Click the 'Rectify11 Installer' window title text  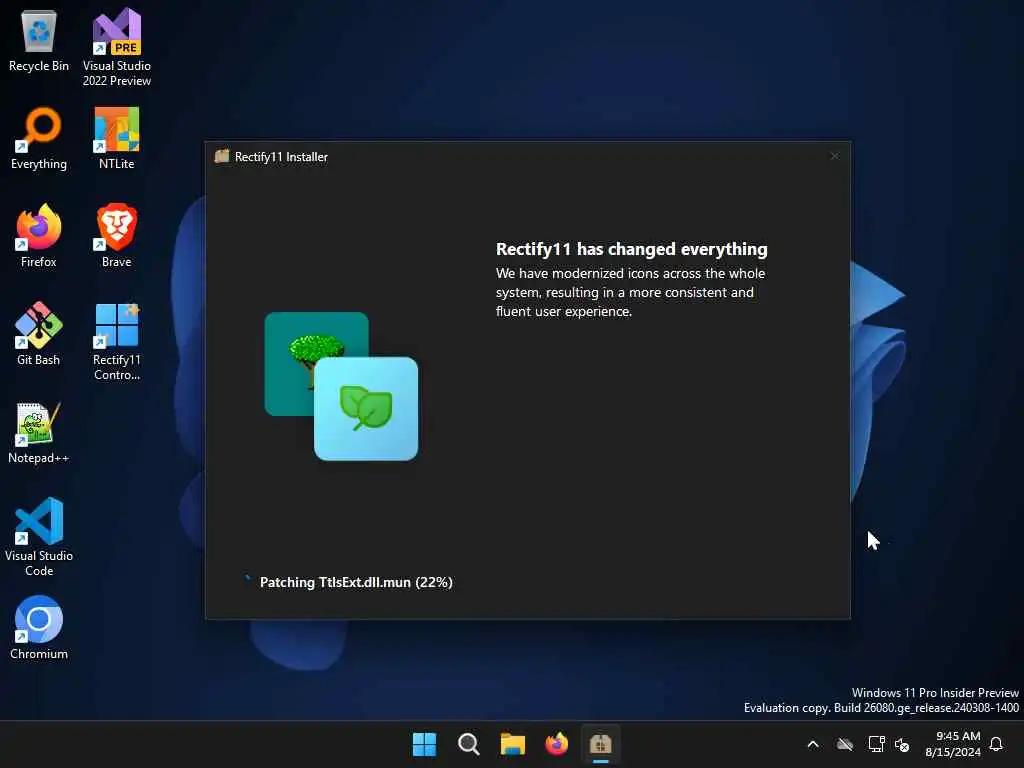pos(281,157)
